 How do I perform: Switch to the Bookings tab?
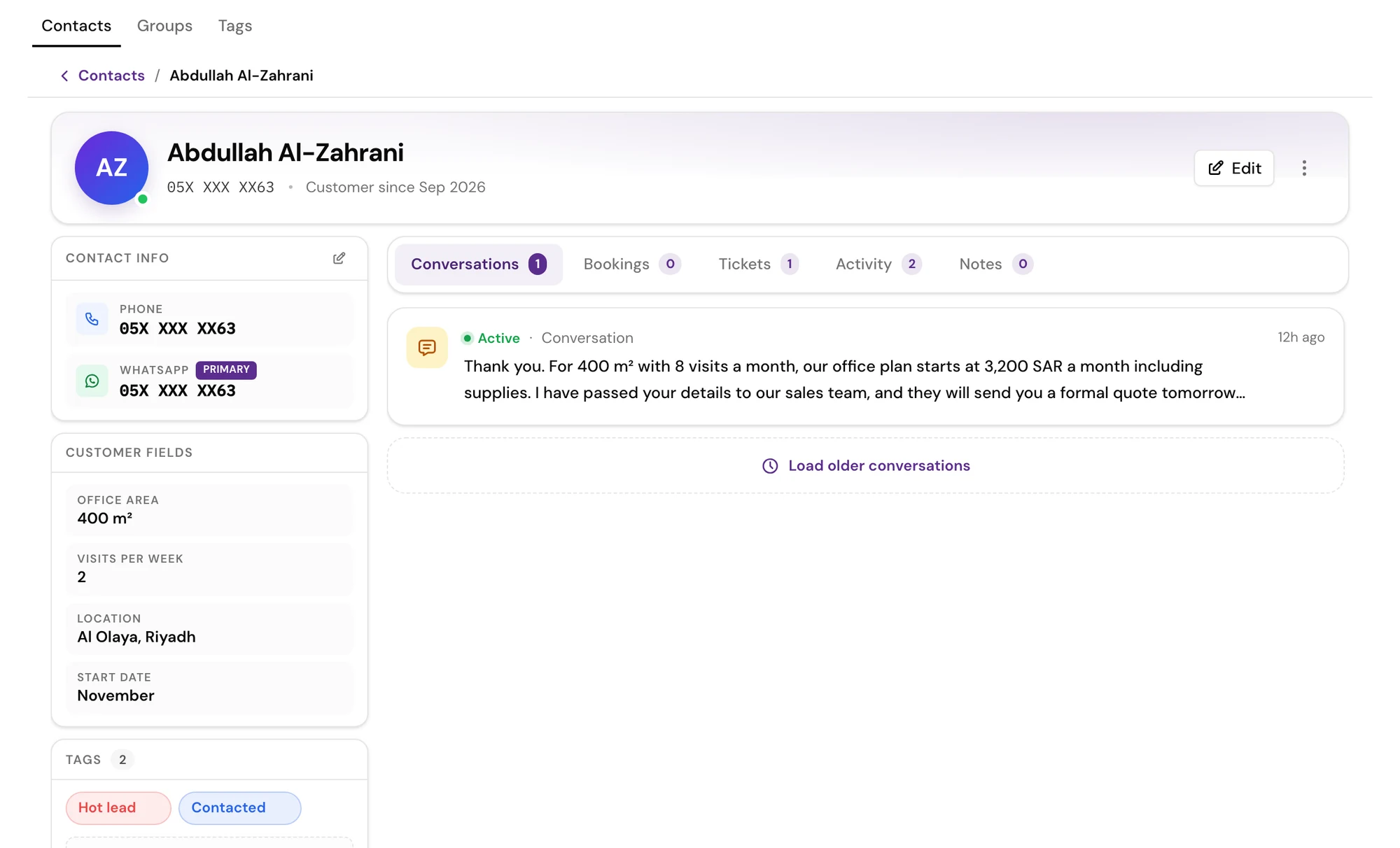[x=631, y=264]
